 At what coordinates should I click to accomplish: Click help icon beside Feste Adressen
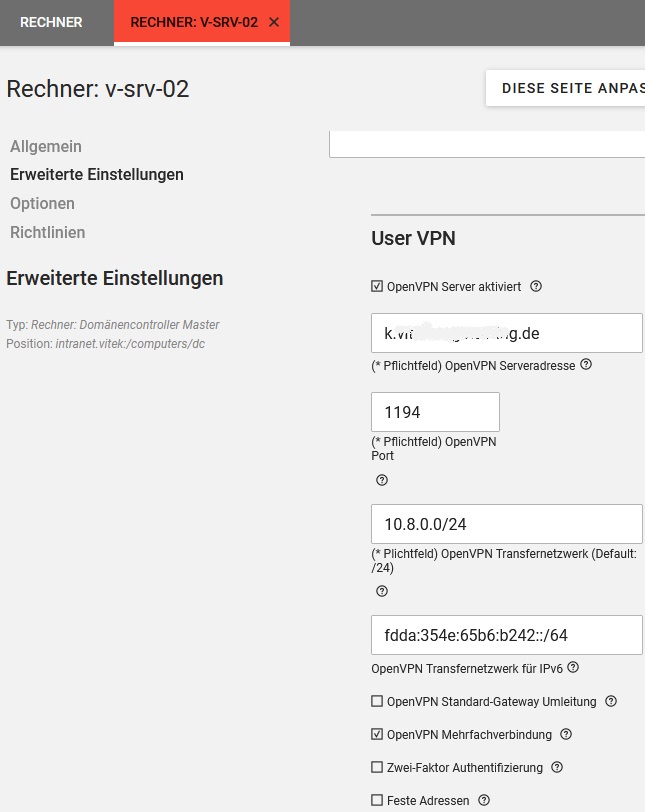click(x=484, y=800)
